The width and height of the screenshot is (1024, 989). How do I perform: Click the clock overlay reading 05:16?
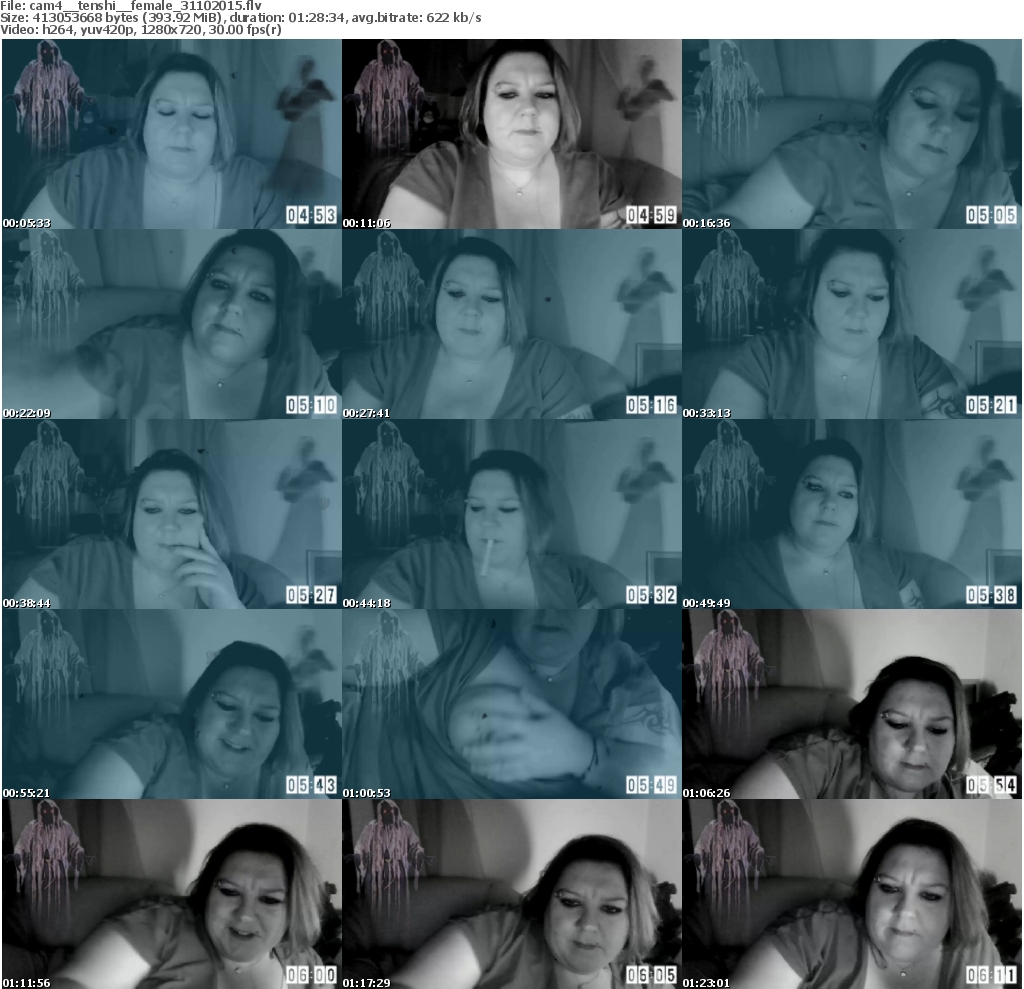pos(652,405)
